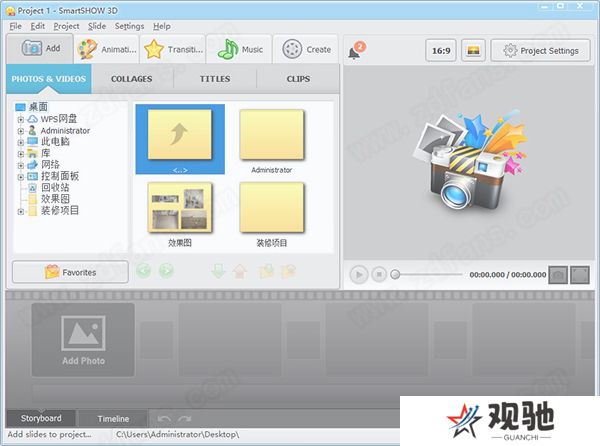Open the Project menu
The width and height of the screenshot is (600, 446).
point(66,26)
